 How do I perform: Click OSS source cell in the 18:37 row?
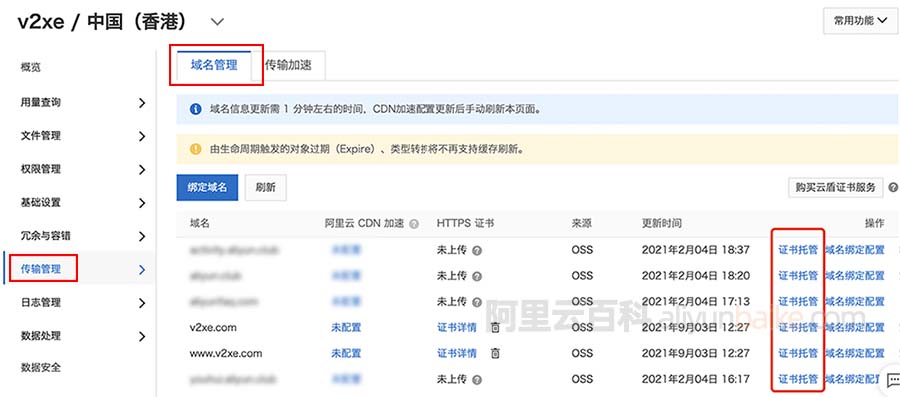pyautogui.click(x=582, y=250)
